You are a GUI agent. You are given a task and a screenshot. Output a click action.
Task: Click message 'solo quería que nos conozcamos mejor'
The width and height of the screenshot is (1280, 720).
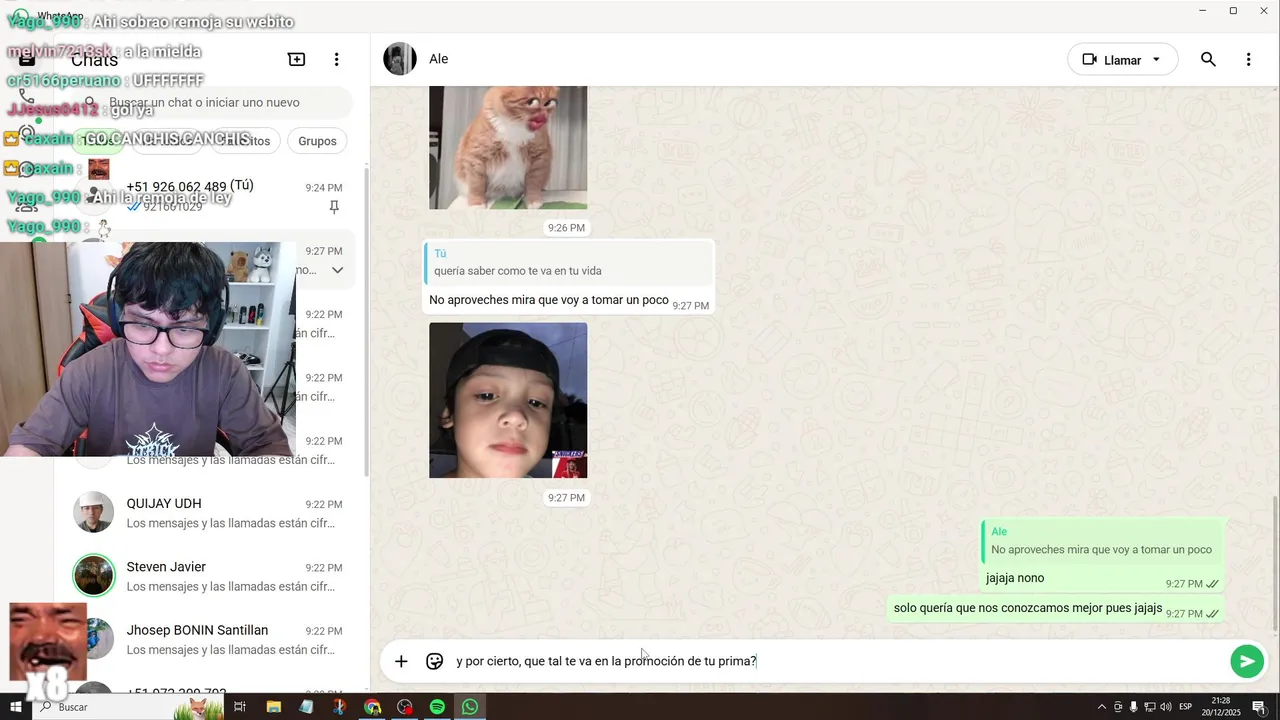point(1028,608)
